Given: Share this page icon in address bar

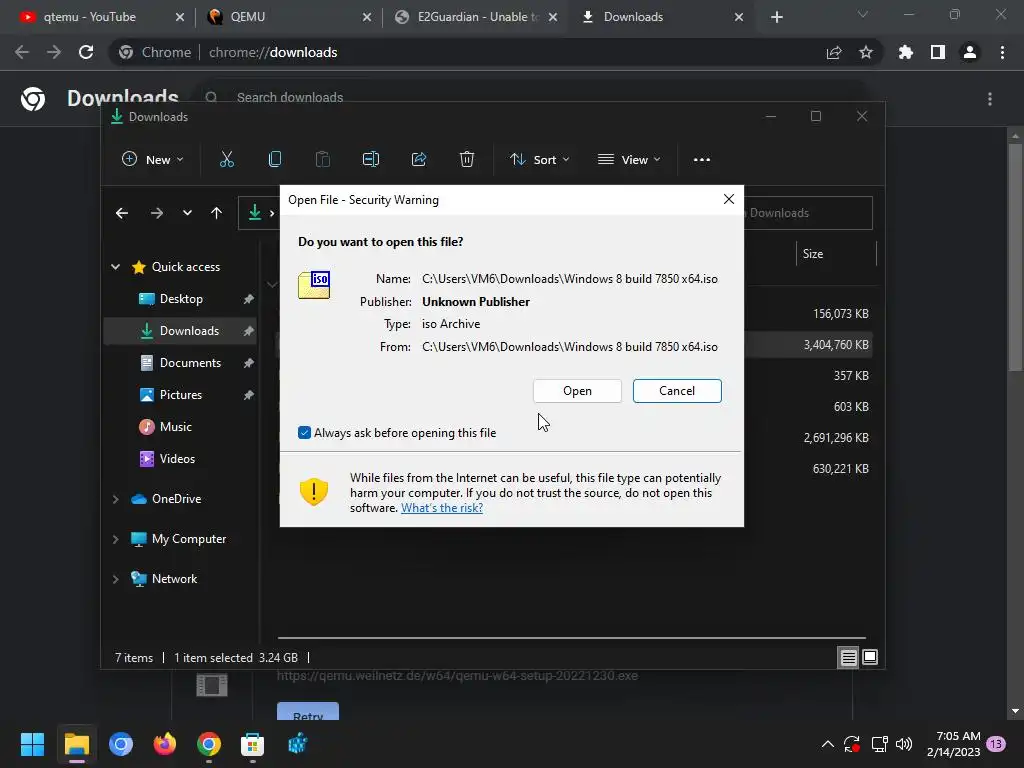Looking at the screenshot, I should [x=834, y=52].
